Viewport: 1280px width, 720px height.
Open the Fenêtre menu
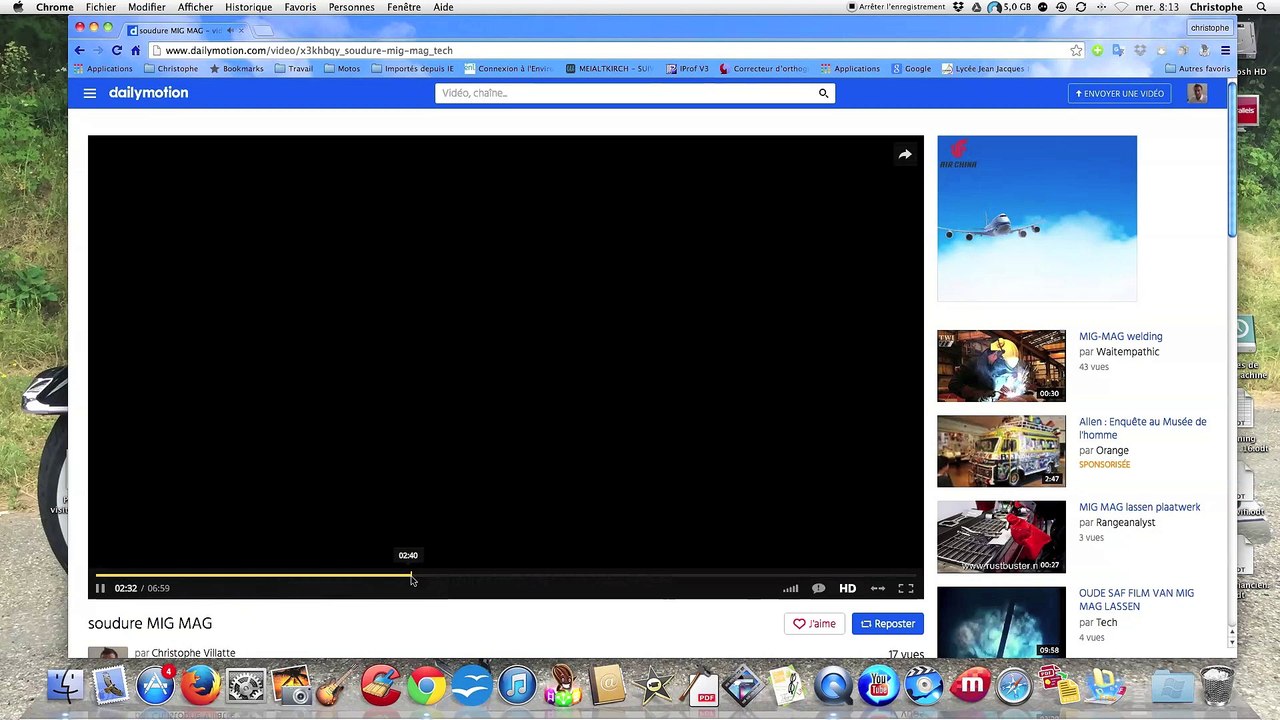pos(404,7)
